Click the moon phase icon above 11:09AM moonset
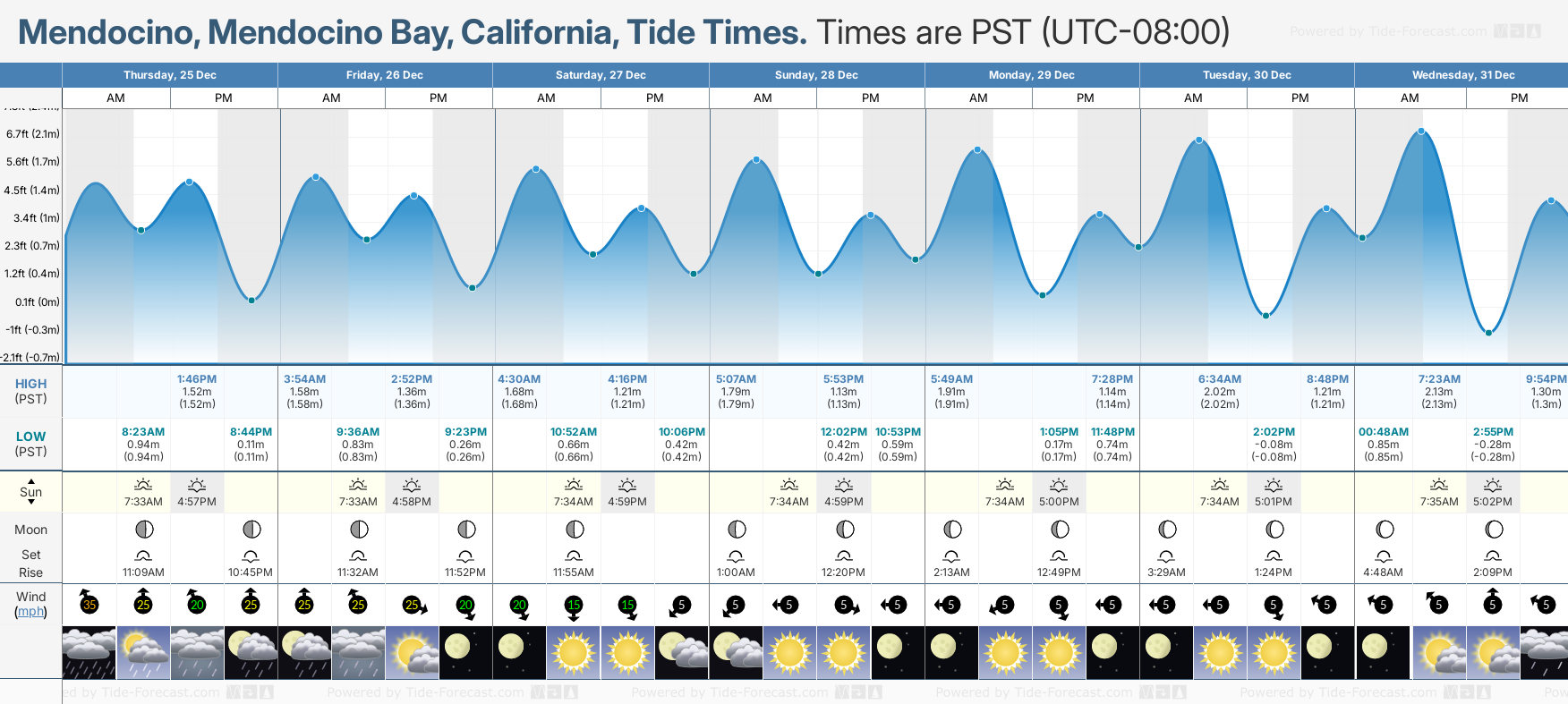 [x=143, y=530]
